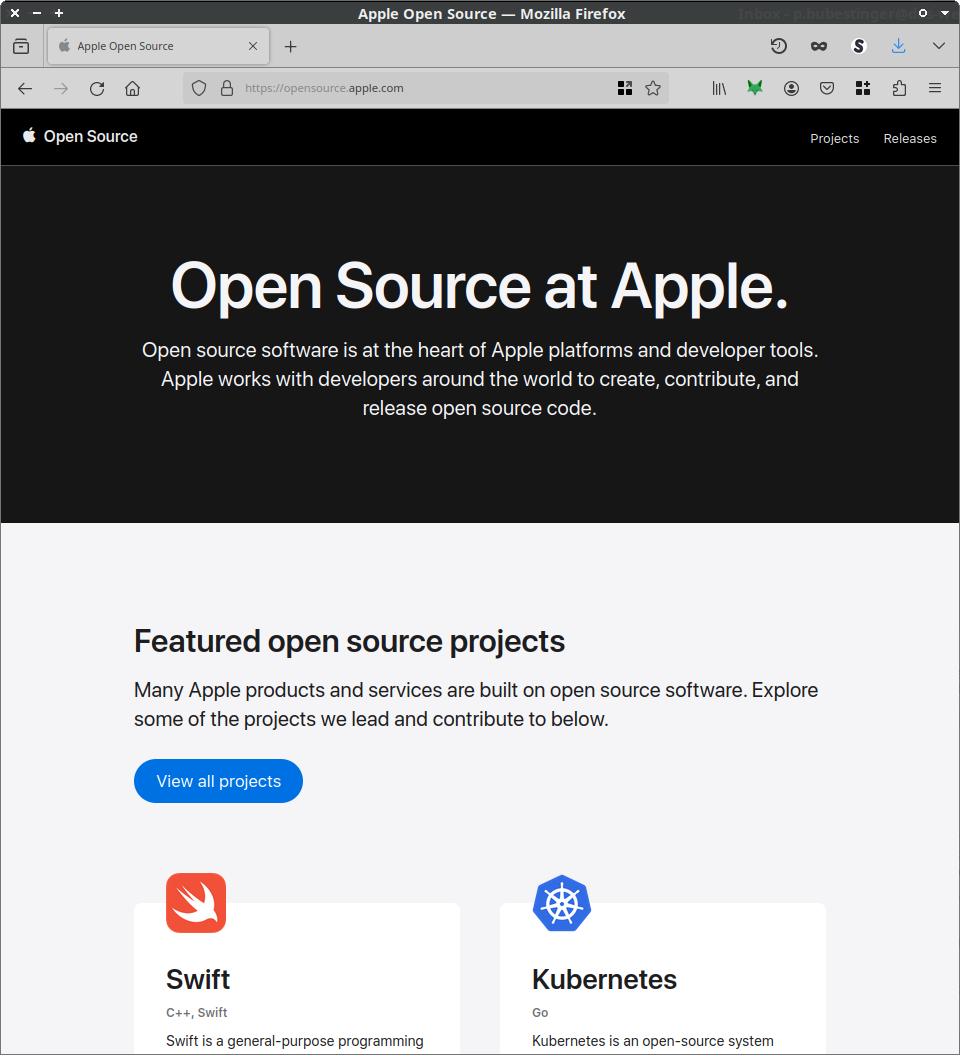Open the hamburger application menu

pos(935,88)
